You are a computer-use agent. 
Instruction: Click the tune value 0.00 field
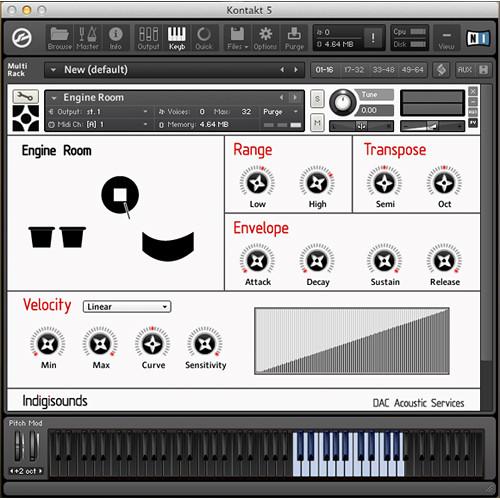tap(374, 110)
